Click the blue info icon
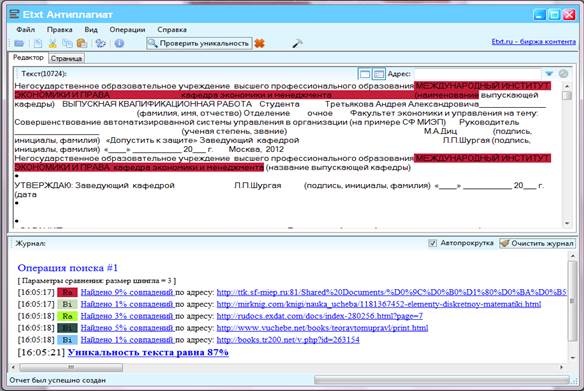The width and height of the screenshot is (584, 391). tap(119, 44)
